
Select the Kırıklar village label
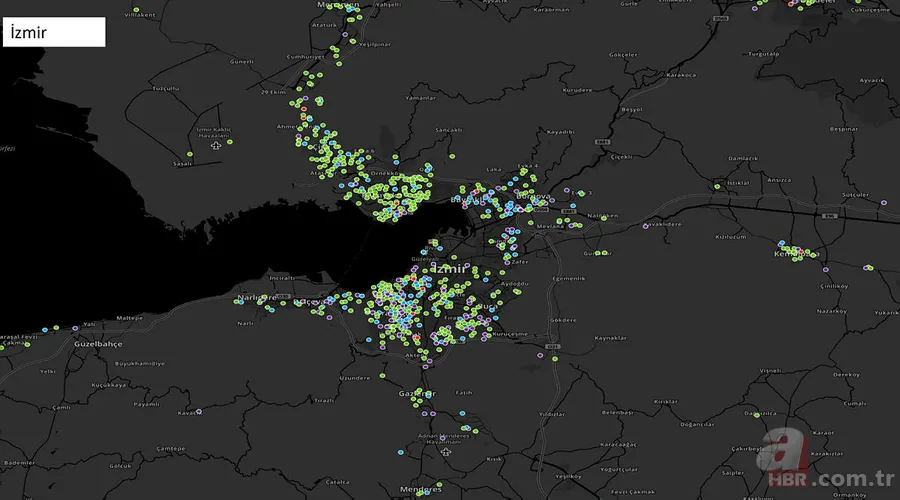tap(666, 402)
